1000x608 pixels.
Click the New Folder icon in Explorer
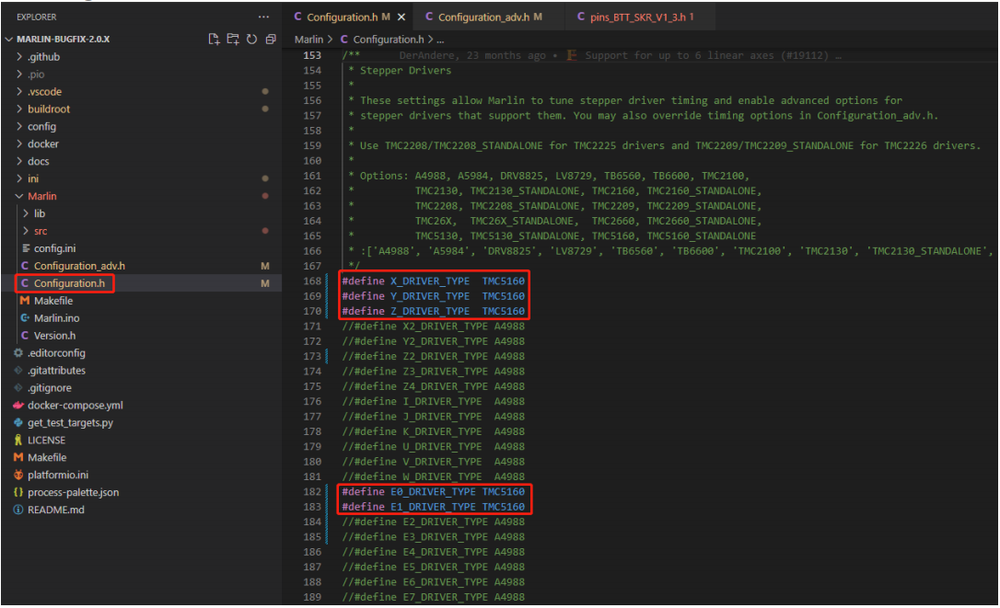pyautogui.click(x=233, y=39)
